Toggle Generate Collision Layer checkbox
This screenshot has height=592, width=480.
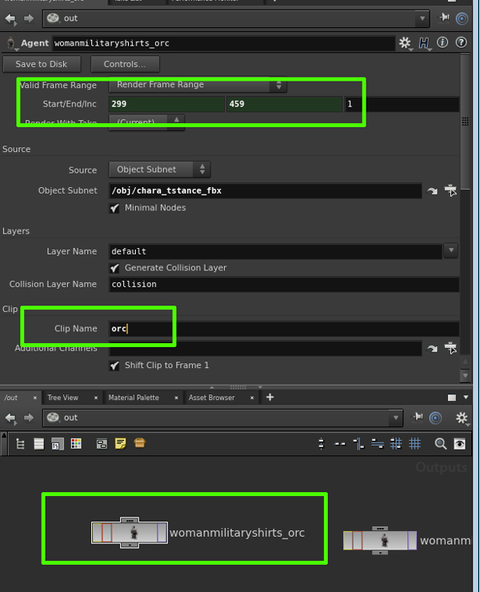click(114, 268)
